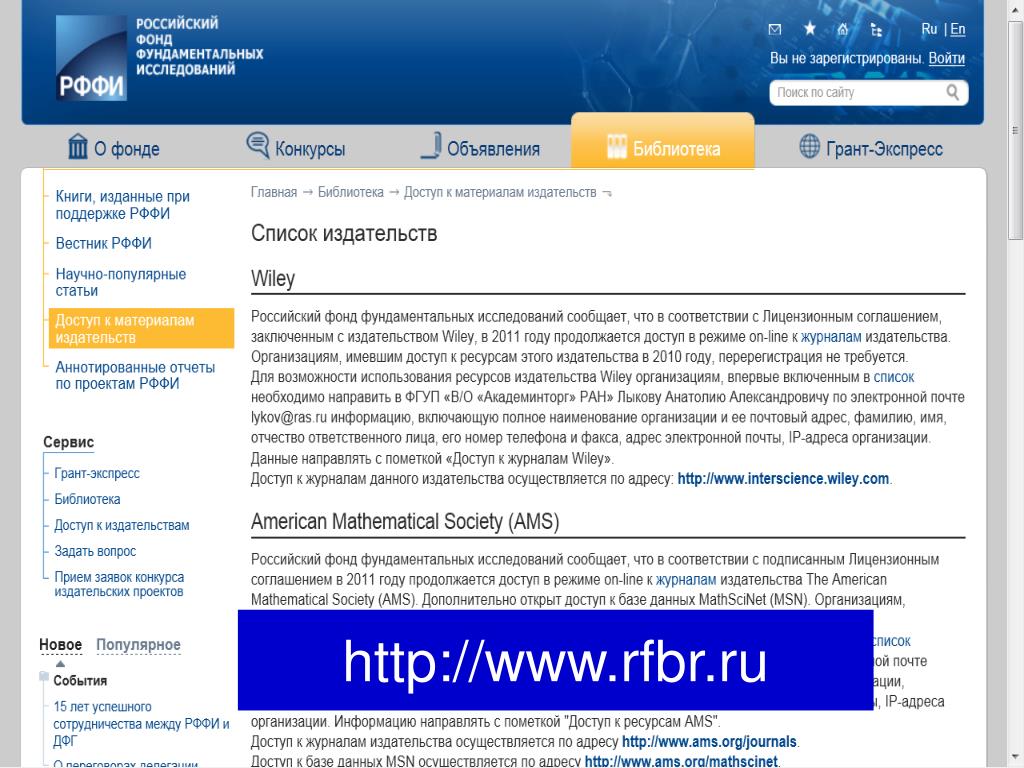Viewport: 1024px width, 768px height.
Task: Focus the Поиск по сайту search field
Action: [869, 93]
